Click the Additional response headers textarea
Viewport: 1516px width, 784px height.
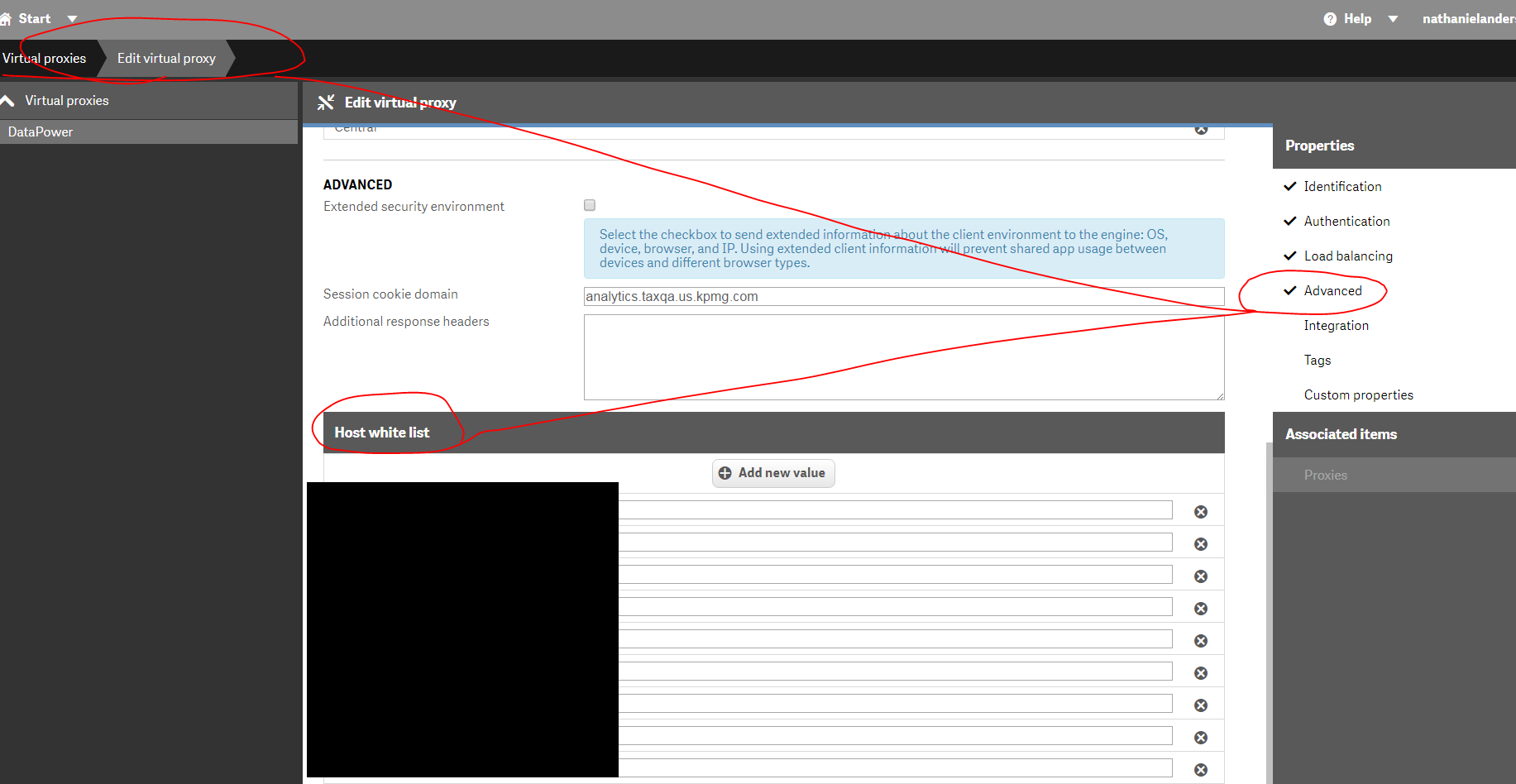click(904, 357)
